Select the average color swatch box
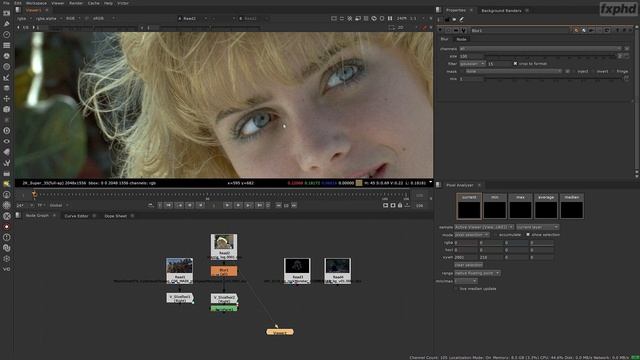The image size is (640, 360). point(546,206)
